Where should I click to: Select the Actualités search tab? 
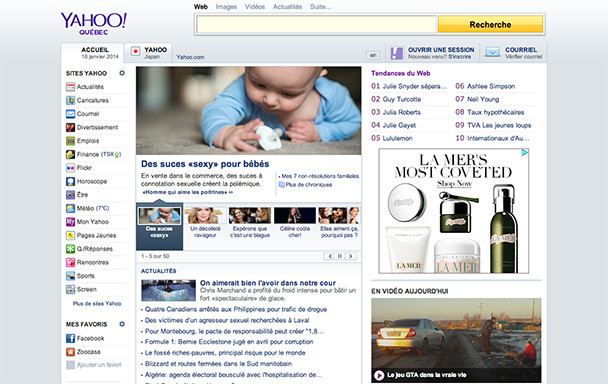click(x=287, y=7)
